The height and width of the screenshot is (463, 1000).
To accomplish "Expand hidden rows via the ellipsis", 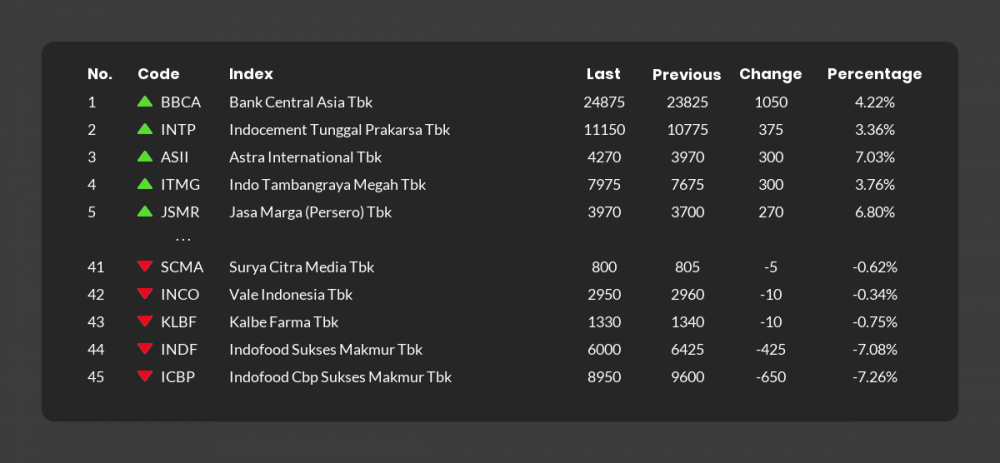I will point(182,240).
